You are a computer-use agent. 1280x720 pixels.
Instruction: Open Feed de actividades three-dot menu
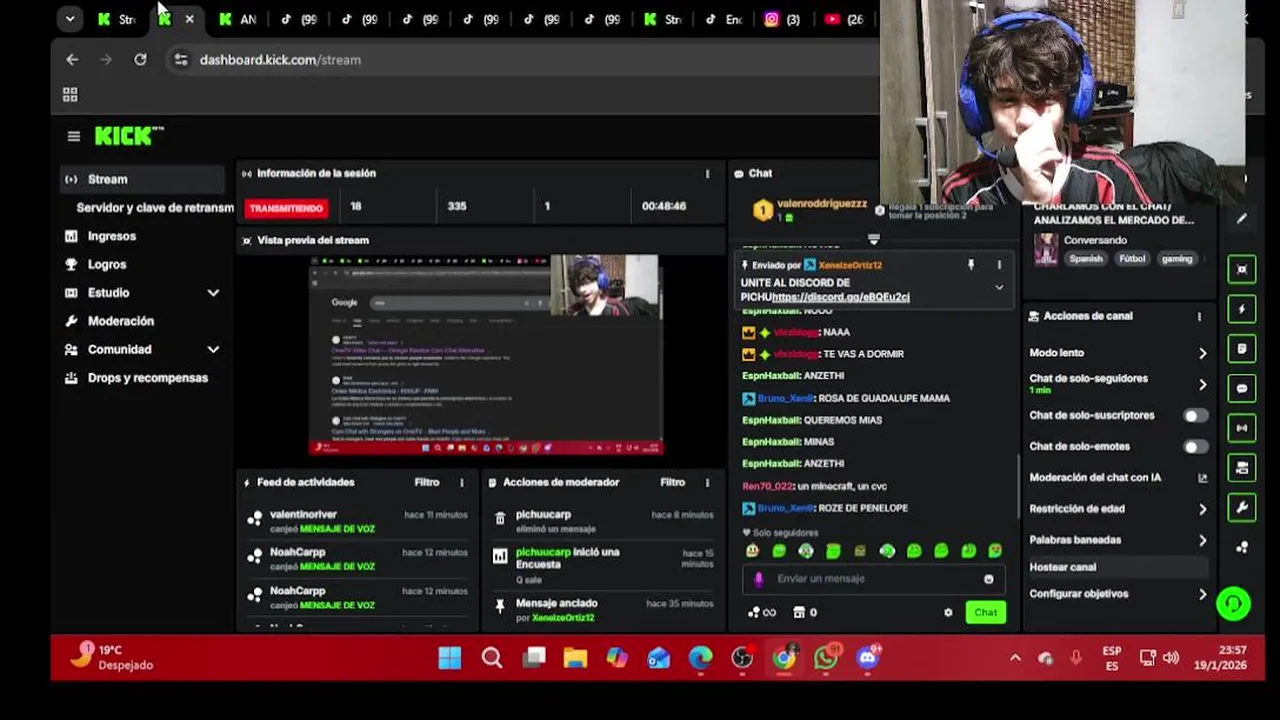[462, 483]
